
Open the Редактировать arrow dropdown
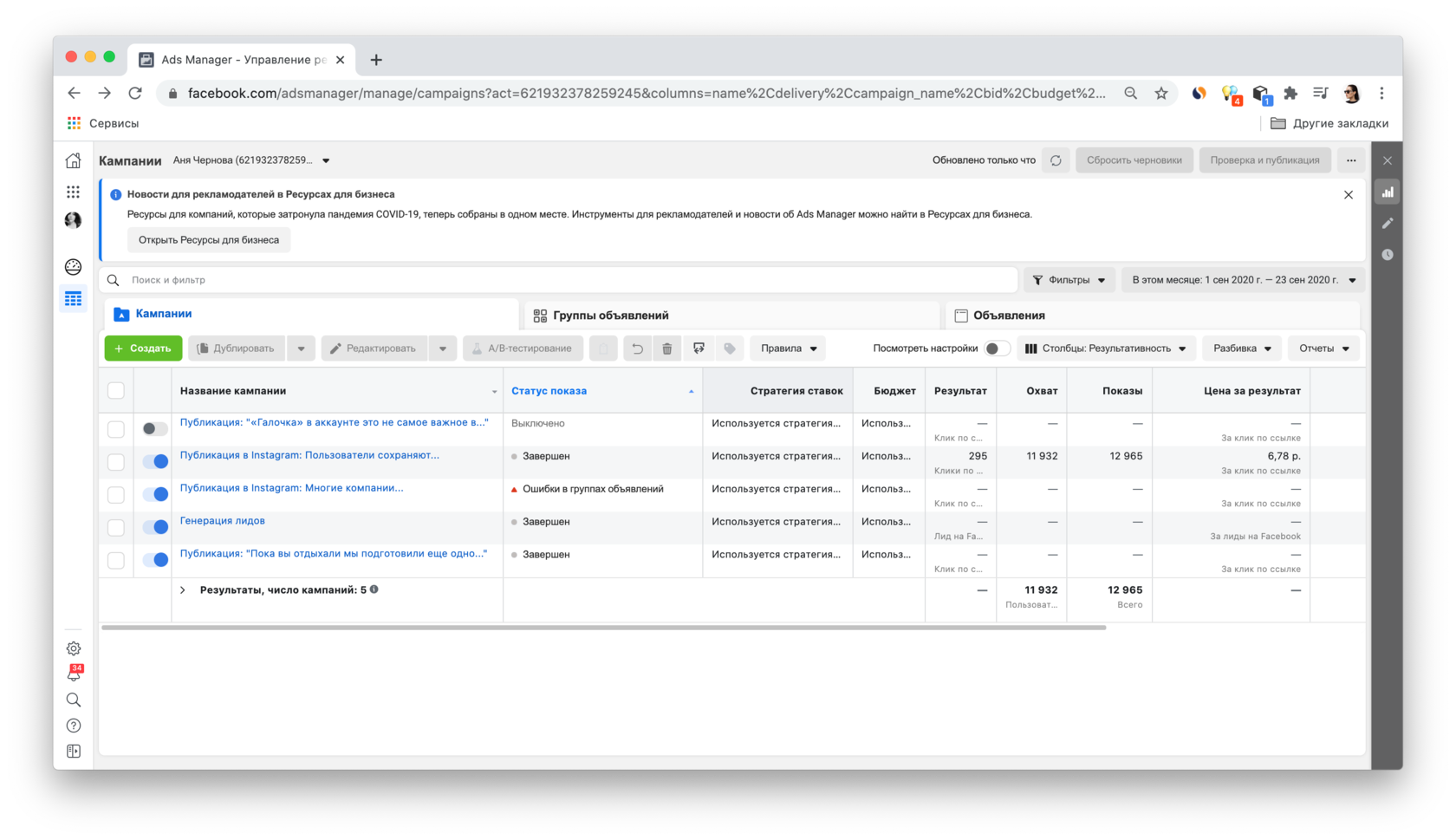click(x=442, y=348)
